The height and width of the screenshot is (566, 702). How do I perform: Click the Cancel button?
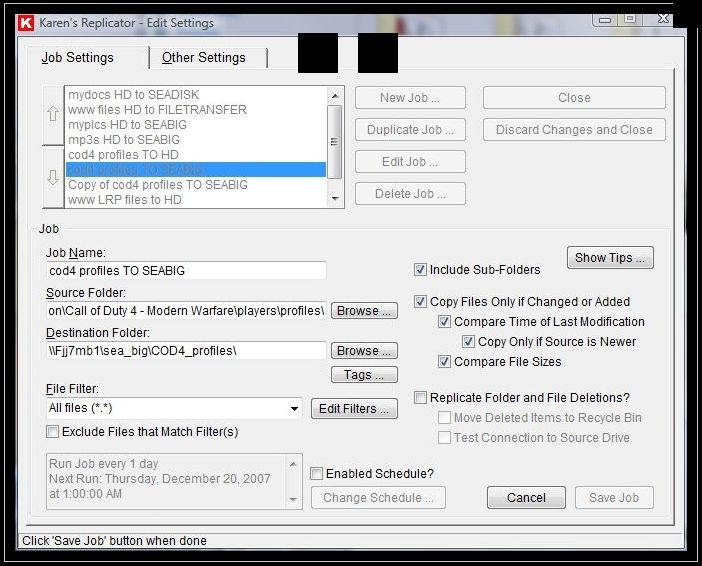tap(526, 498)
